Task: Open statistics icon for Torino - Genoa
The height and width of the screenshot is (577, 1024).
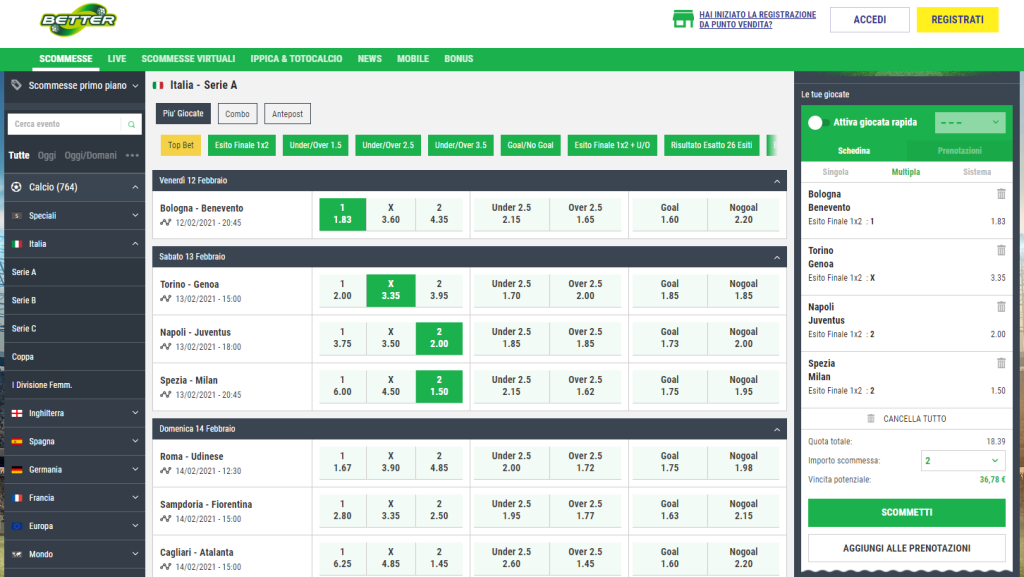Action: pyautogui.click(x=166, y=299)
